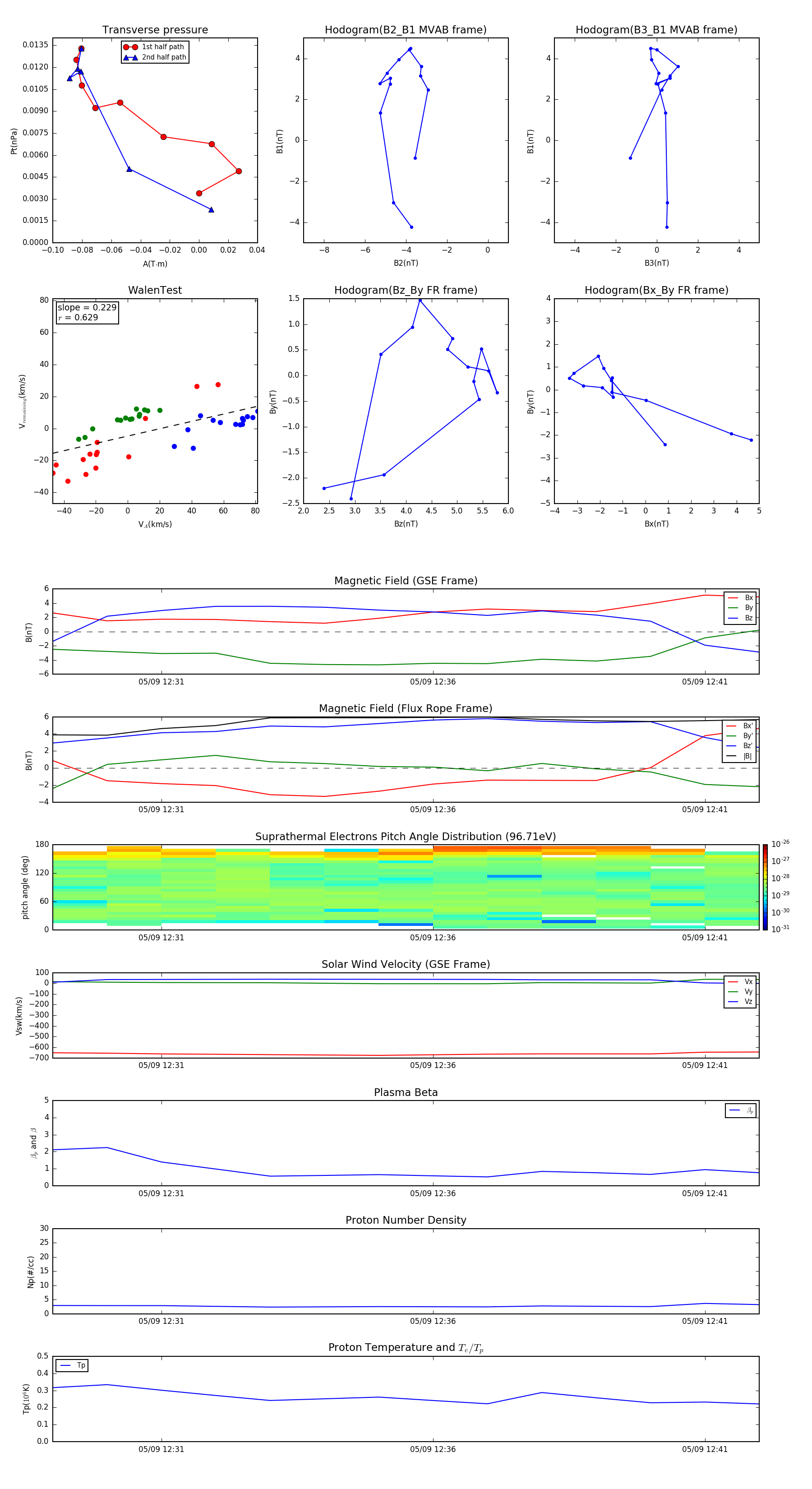
Task: Click the "Solar Wind Velocity (GSE Frame)" title
Action: click(x=406, y=965)
